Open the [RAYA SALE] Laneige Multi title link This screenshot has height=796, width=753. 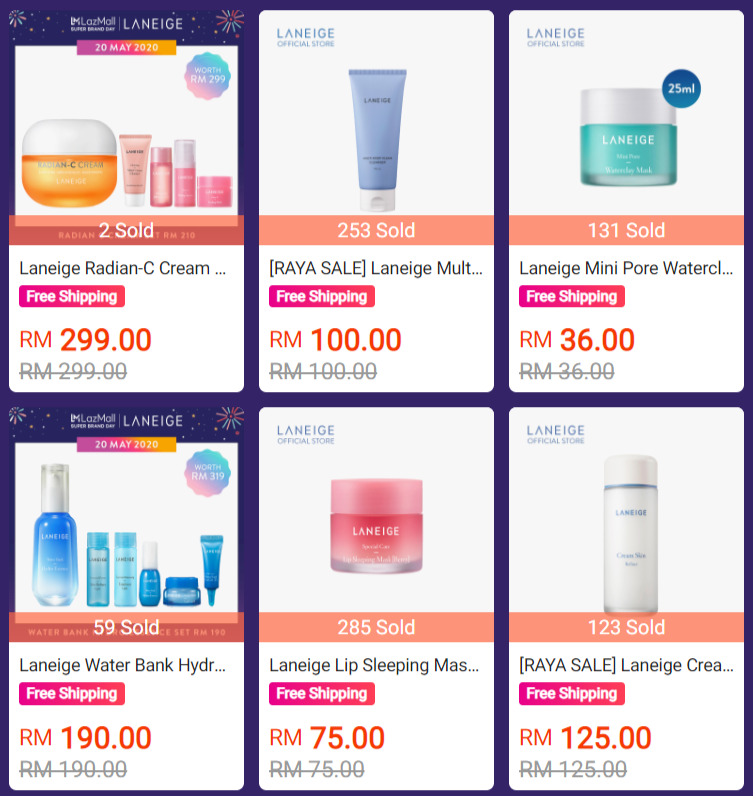tap(376, 268)
